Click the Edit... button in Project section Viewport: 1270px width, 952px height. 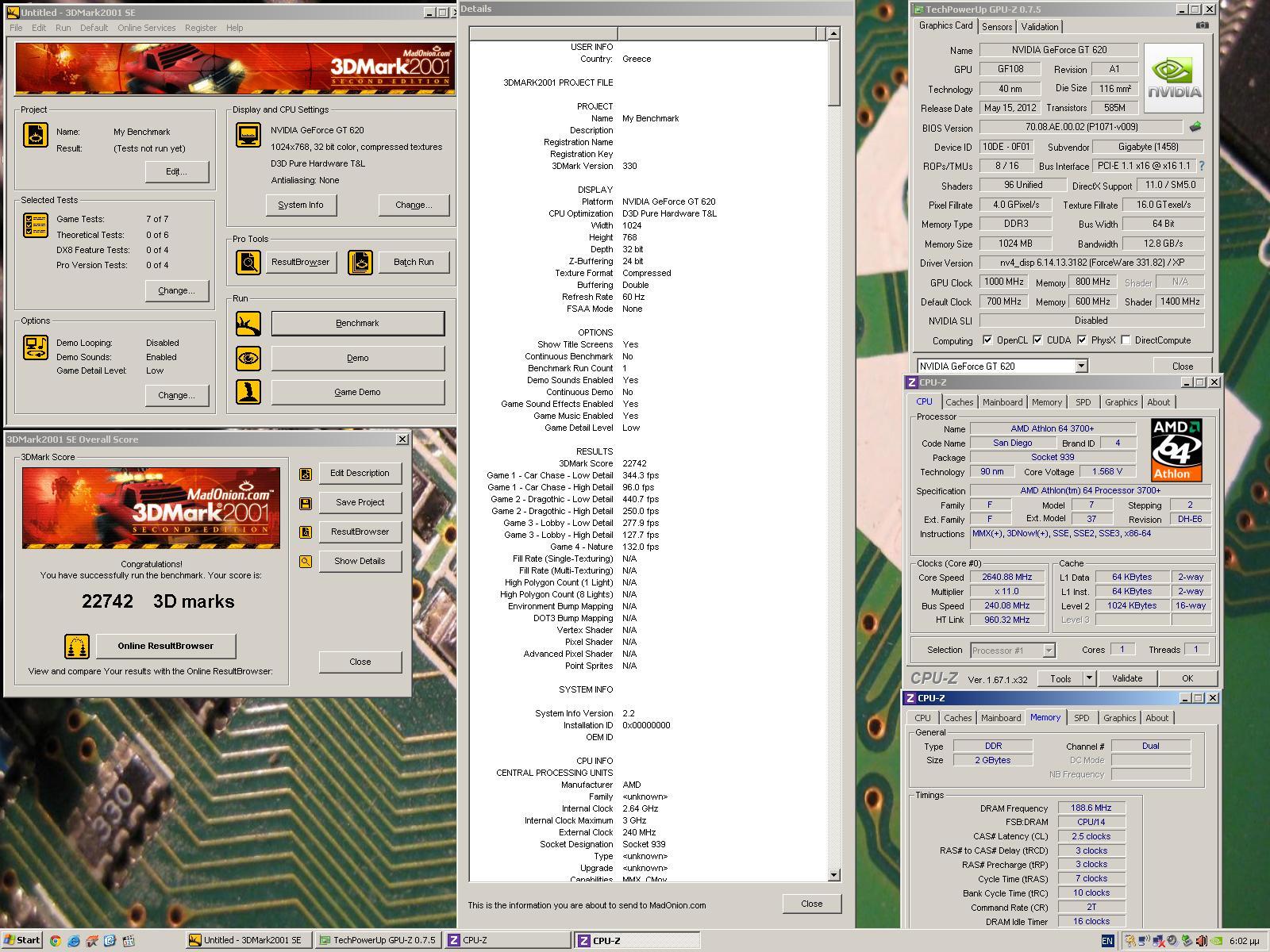click(x=176, y=171)
